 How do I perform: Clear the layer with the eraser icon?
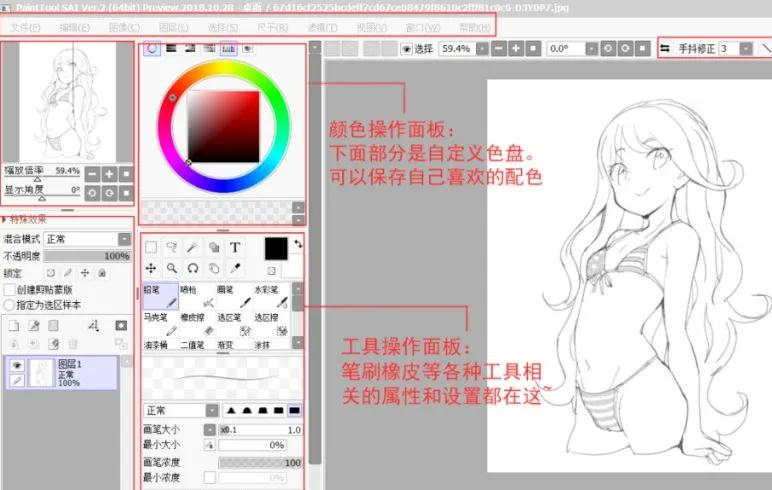(53, 344)
